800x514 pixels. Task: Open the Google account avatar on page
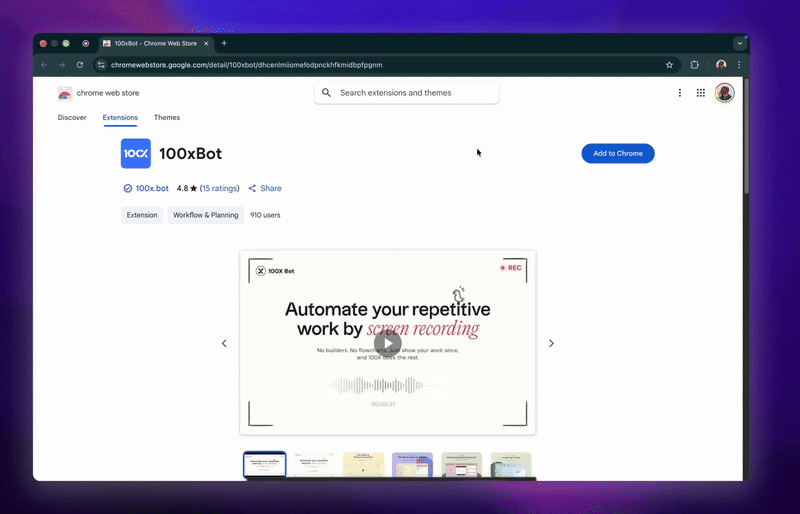(724, 92)
